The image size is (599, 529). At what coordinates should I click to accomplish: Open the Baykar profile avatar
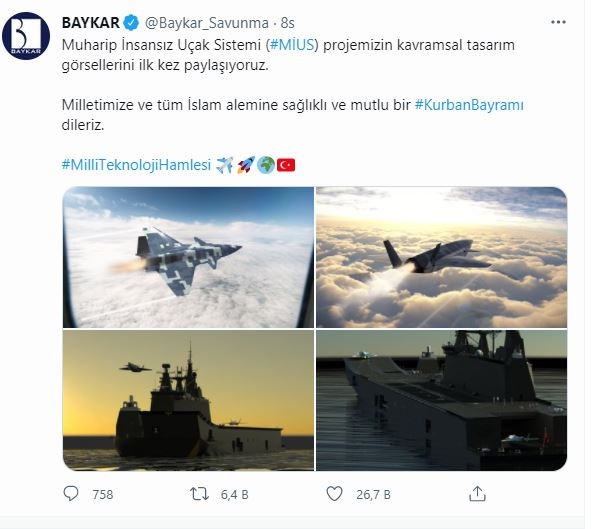(x=26, y=36)
